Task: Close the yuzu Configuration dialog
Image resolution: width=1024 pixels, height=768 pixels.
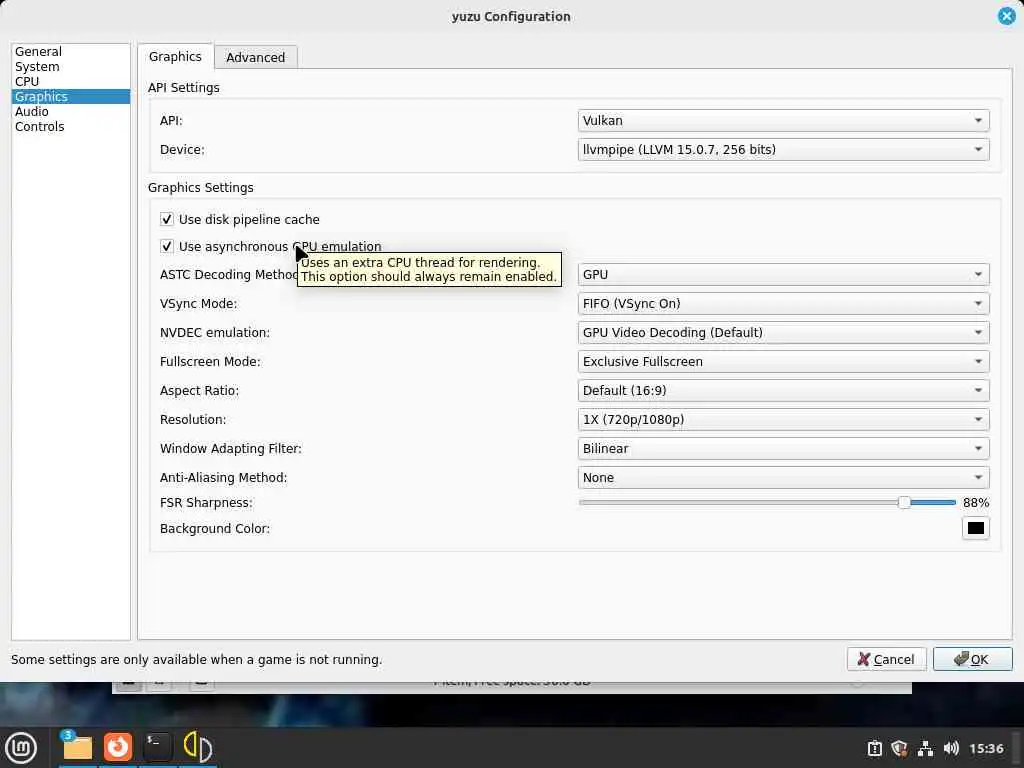Action: click(x=1006, y=16)
